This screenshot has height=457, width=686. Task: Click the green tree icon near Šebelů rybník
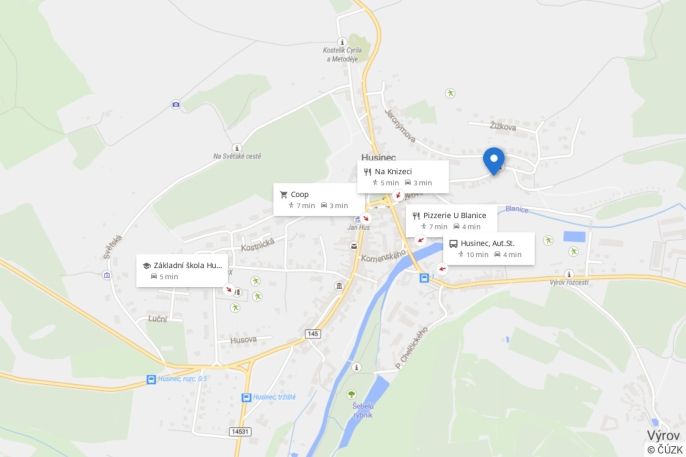point(351,394)
